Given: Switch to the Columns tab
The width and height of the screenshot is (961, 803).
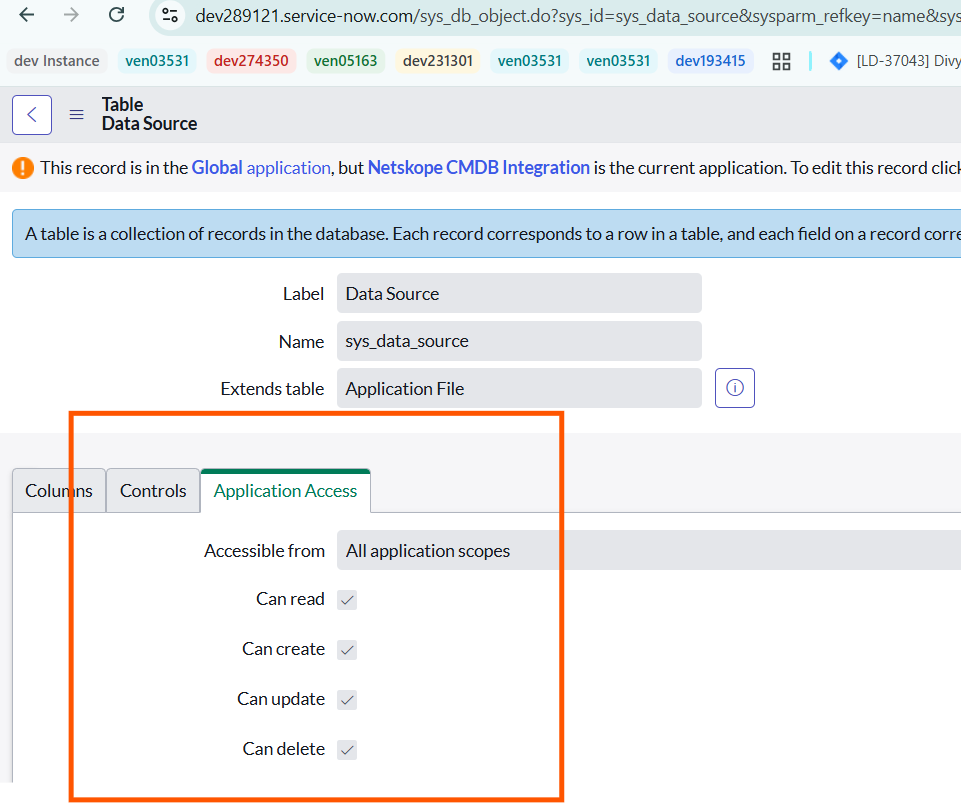Looking at the screenshot, I should (x=59, y=491).
